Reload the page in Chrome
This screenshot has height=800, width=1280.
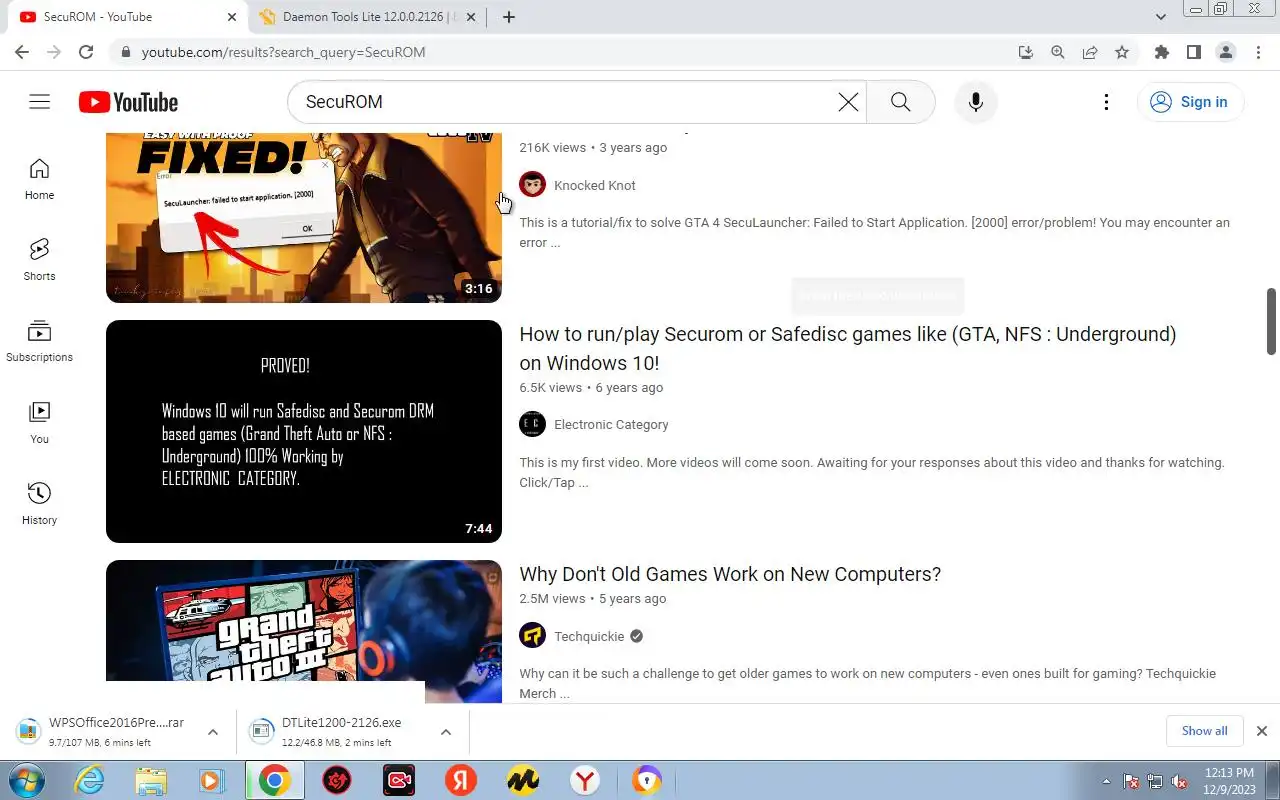[x=86, y=52]
